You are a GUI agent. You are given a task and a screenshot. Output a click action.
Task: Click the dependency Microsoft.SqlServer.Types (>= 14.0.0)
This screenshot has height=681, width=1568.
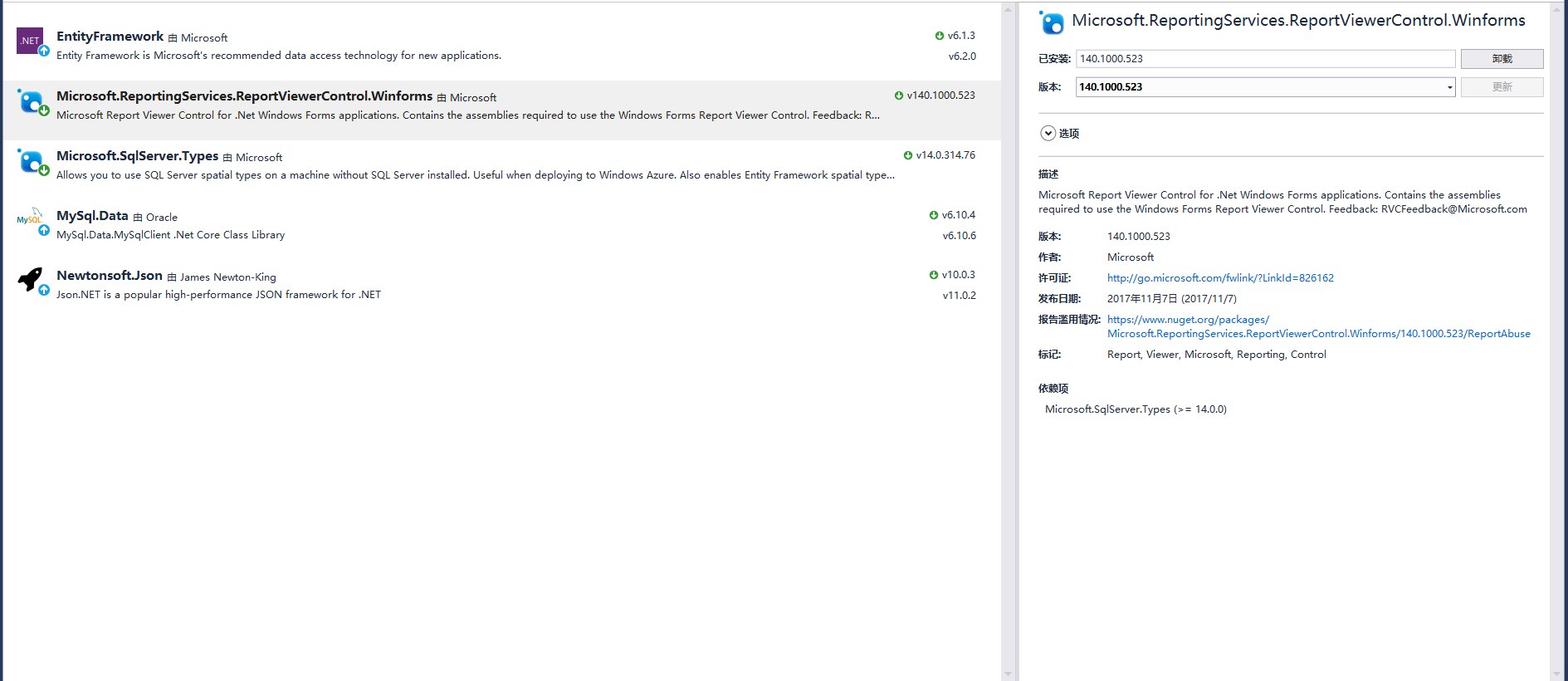(1136, 409)
